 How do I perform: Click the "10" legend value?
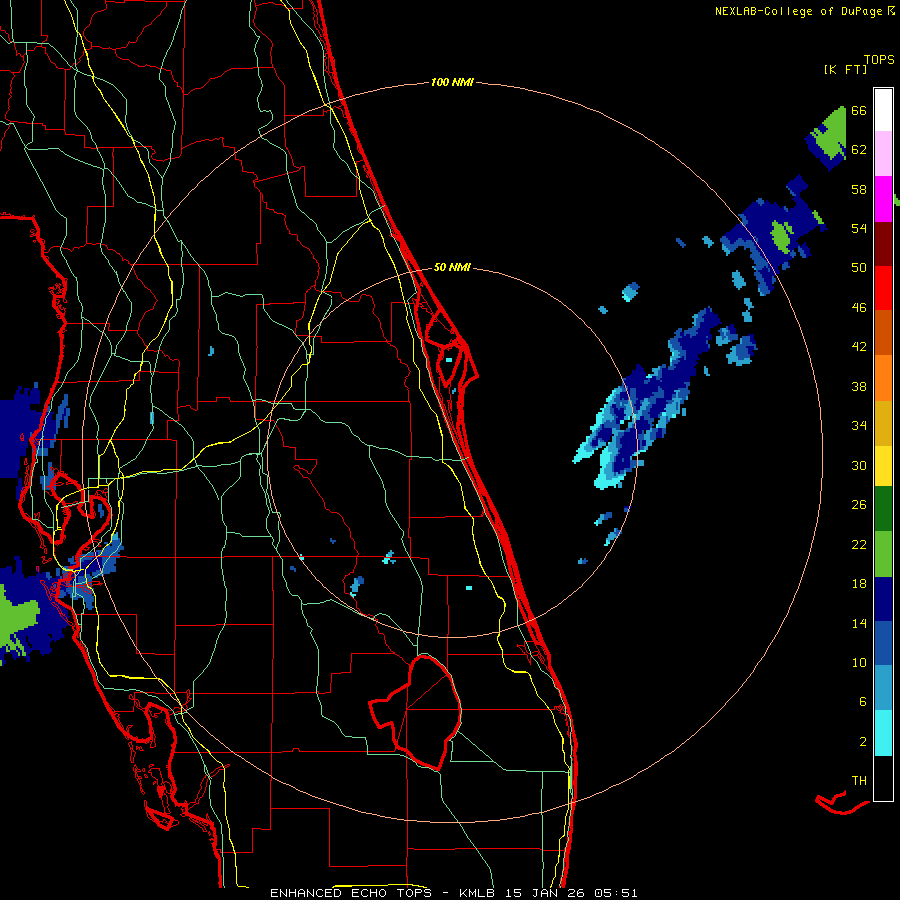(859, 662)
